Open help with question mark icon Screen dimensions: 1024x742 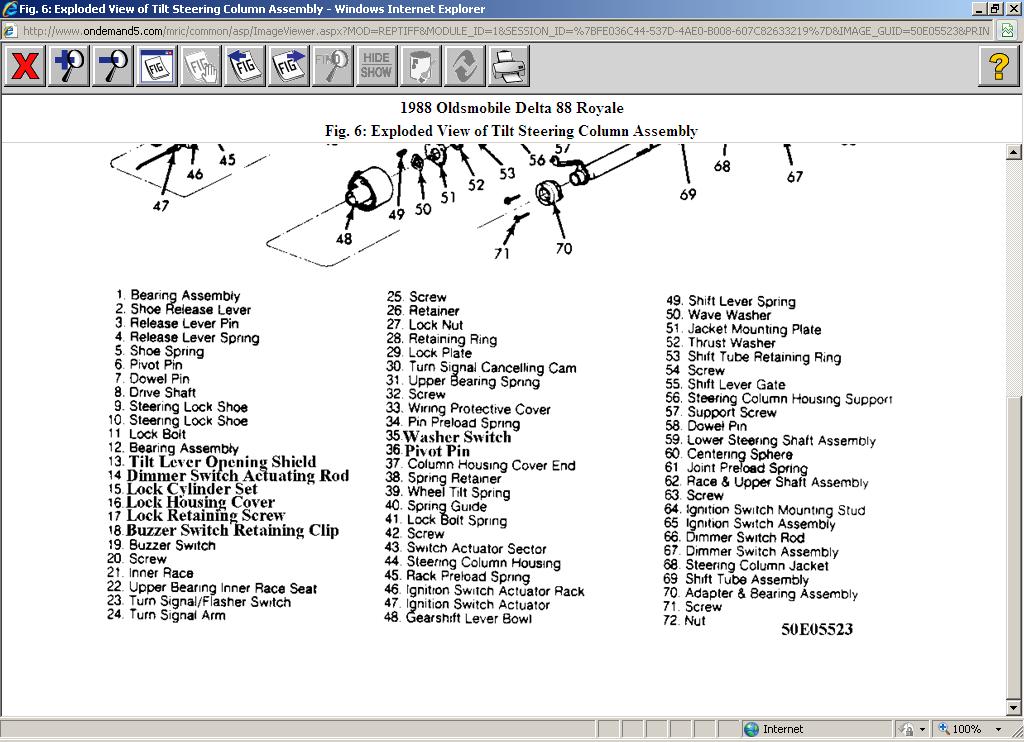tap(999, 66)
